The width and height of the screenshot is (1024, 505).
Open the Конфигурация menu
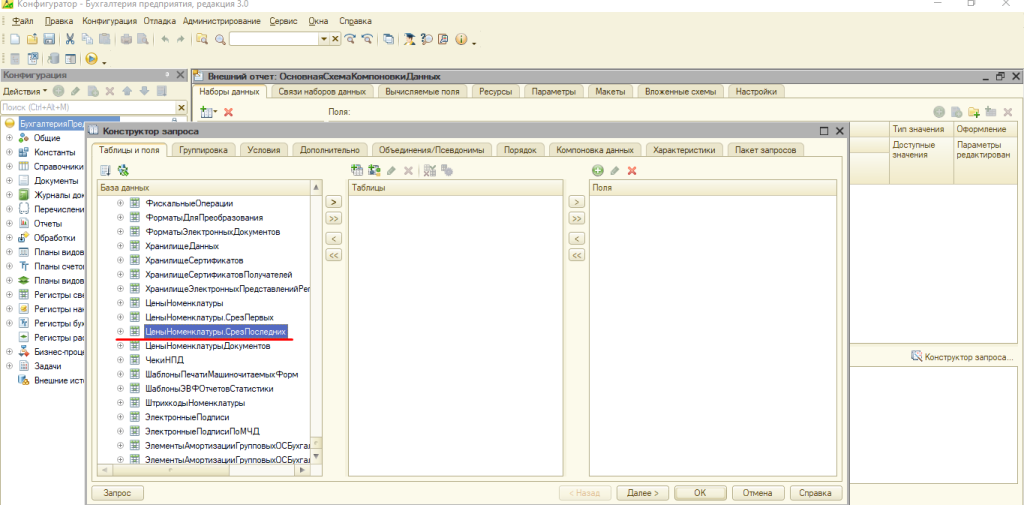click(x=109, y=20)
